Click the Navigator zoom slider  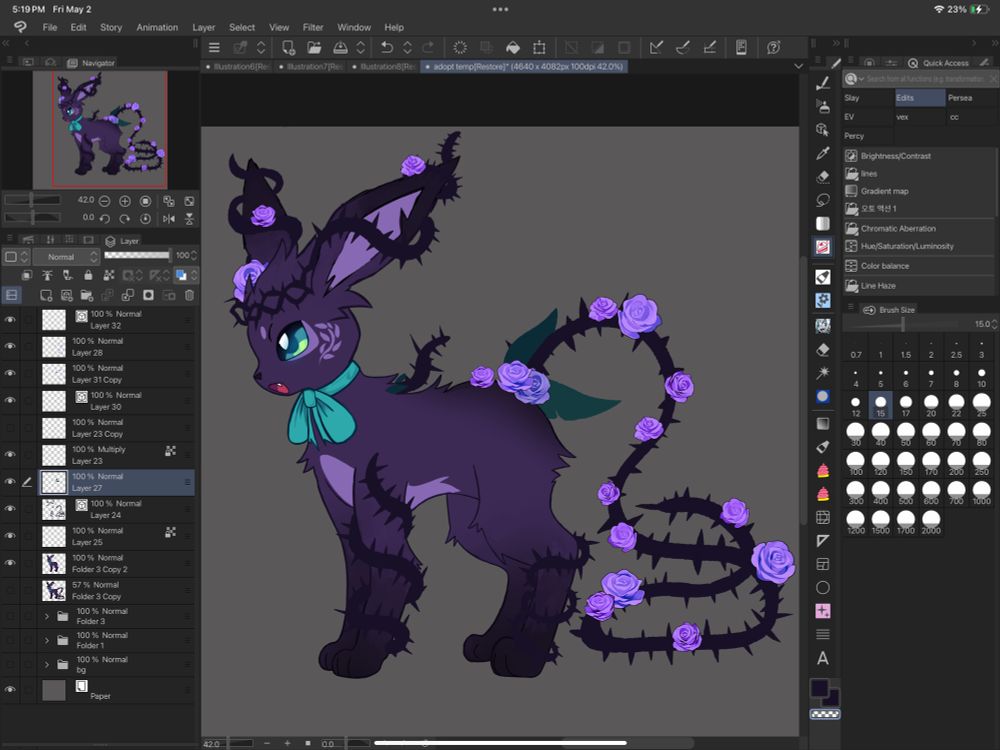click(32, 200)
